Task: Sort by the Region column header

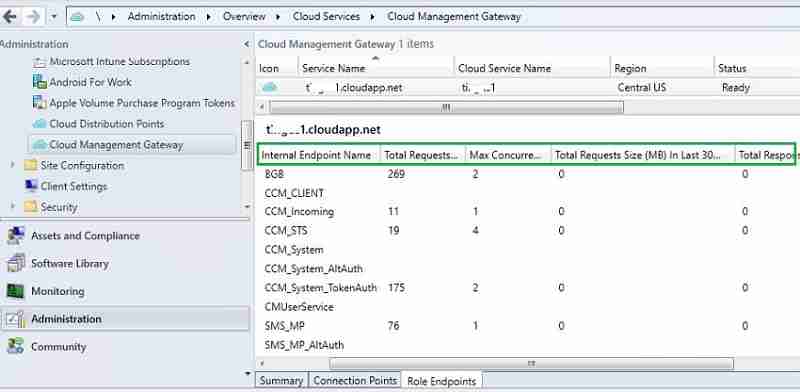Action: tap(662, 68)
